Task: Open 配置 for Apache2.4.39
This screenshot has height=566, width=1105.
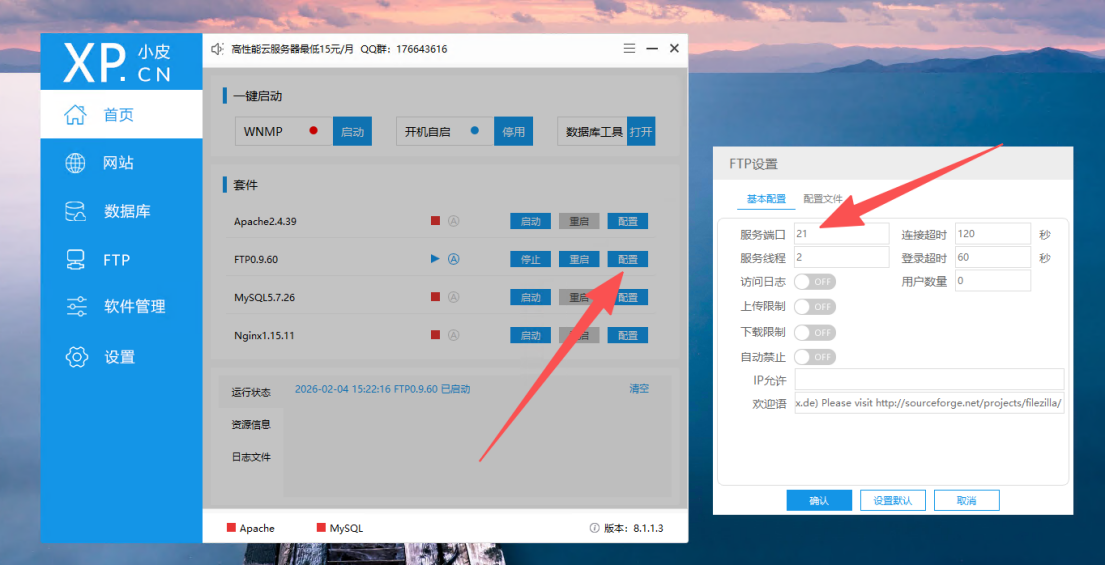Action: point(628,221)
